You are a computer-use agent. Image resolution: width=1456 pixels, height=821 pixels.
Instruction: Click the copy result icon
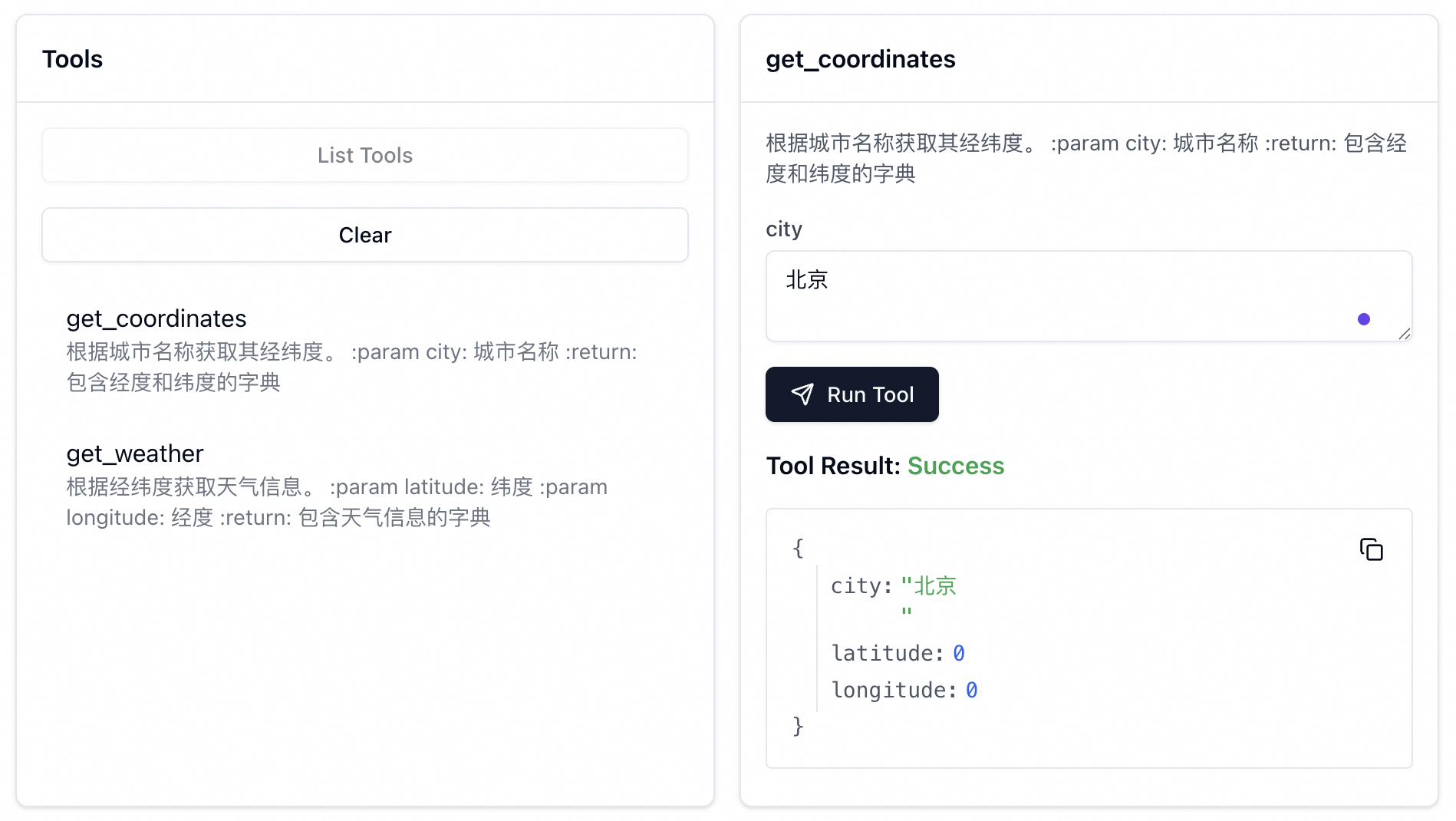(x=1371, y=549)
